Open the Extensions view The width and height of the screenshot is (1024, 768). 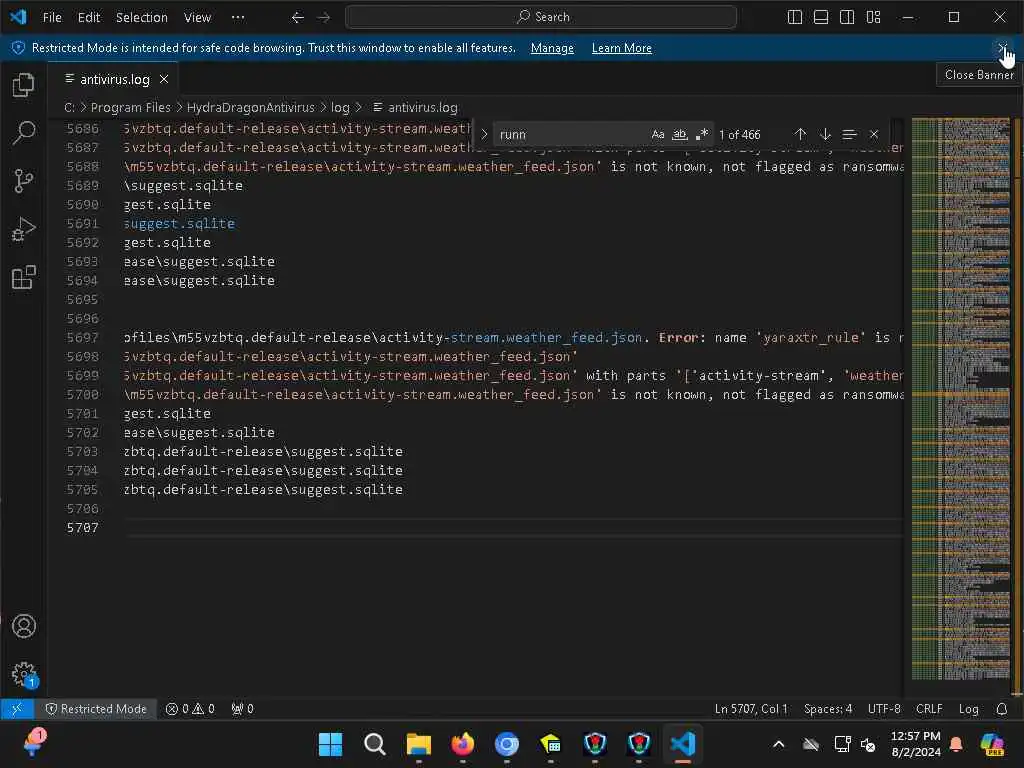click(24, 277)
